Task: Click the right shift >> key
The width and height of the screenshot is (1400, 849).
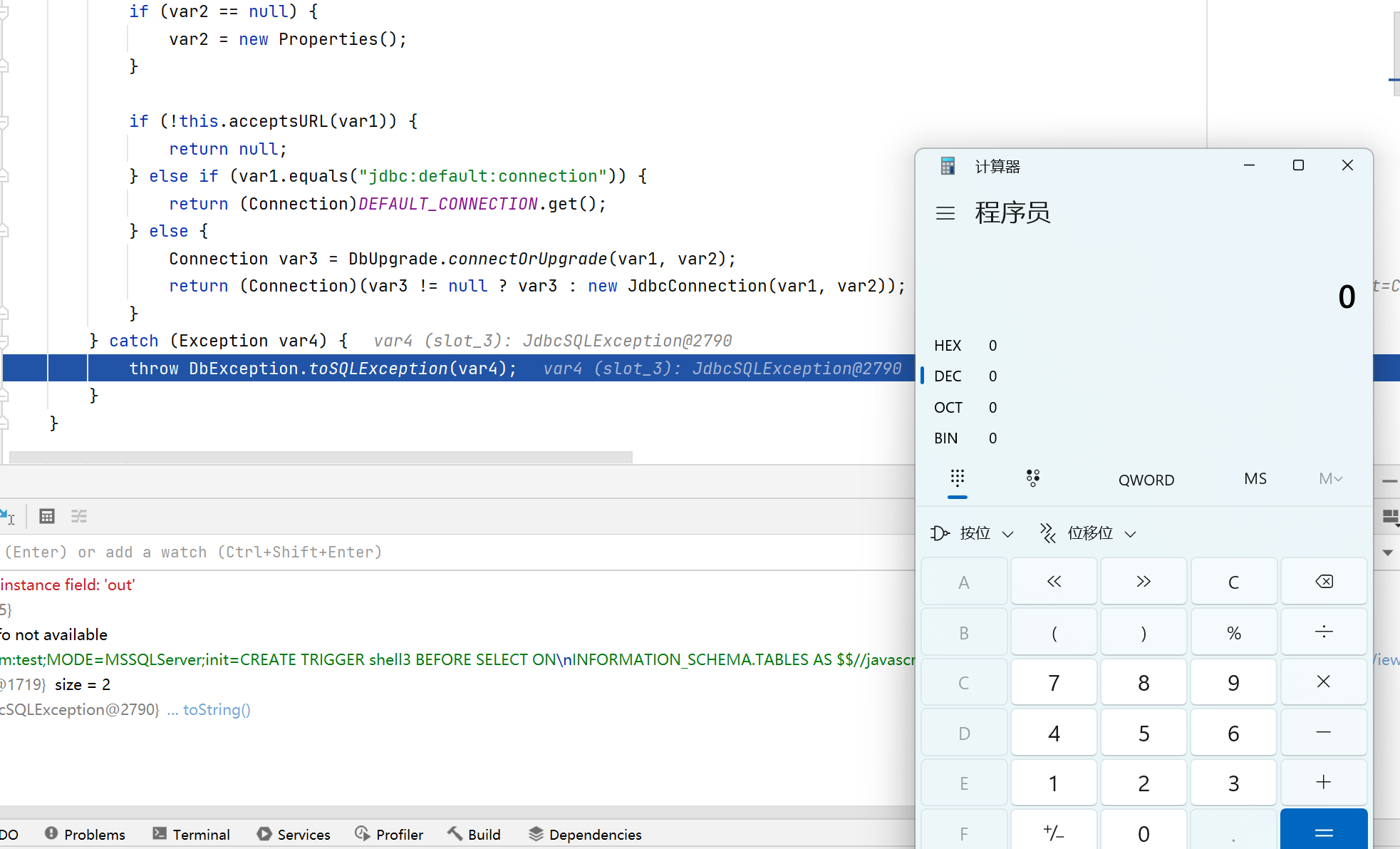Action: click(1144, 582)
